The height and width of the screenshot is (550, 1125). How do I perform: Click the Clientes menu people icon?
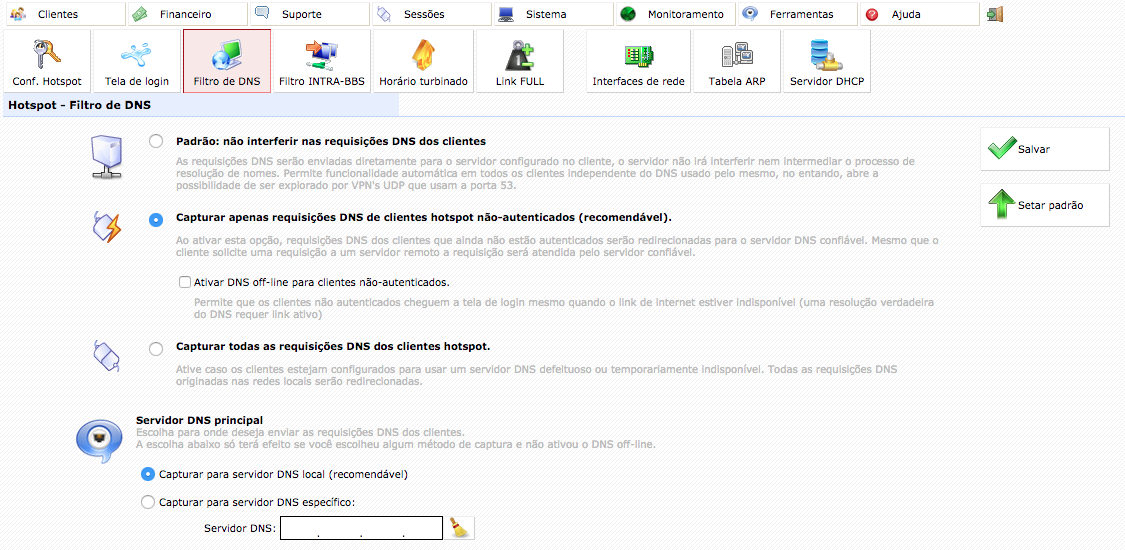pos(19,14)
